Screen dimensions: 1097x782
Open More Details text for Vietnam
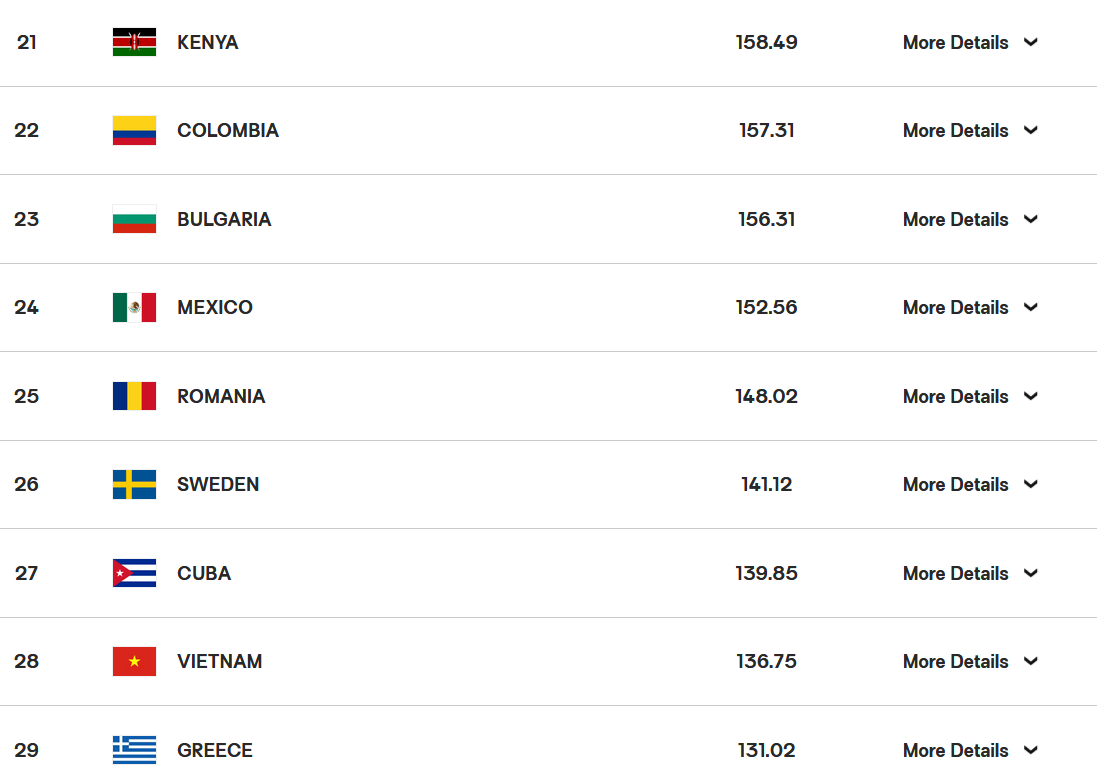[x=956, y=661]
